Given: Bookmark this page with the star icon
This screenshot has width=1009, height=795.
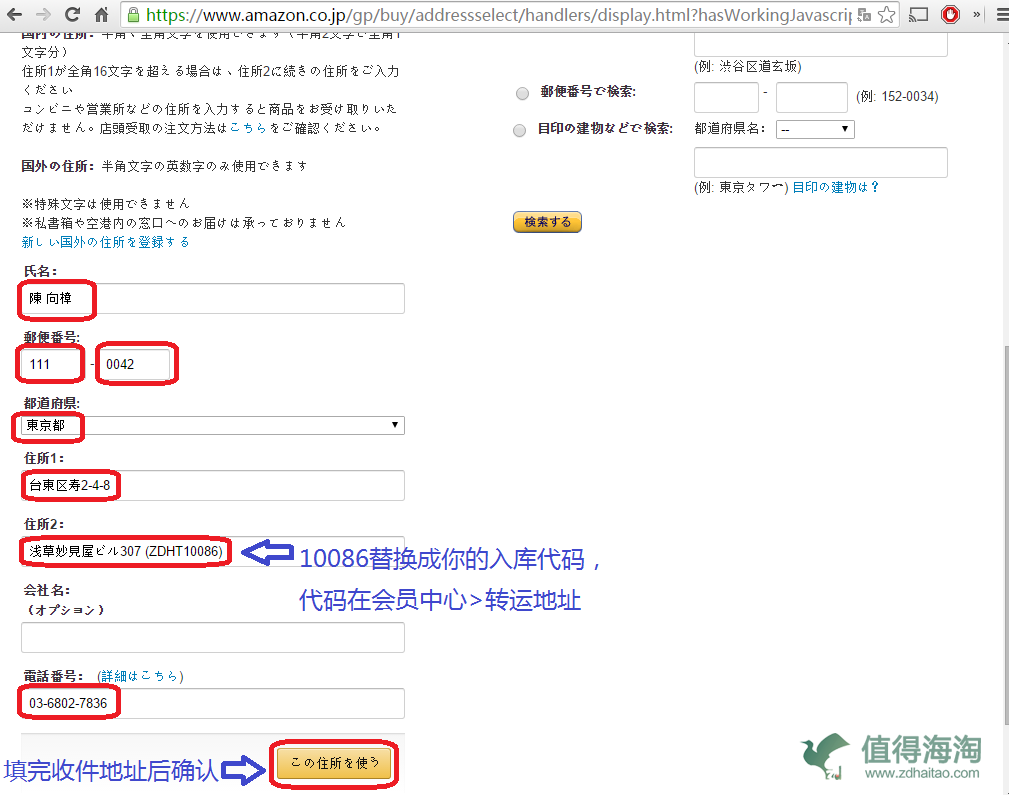Looking at the screenshot, I should [x=886, y=15].
